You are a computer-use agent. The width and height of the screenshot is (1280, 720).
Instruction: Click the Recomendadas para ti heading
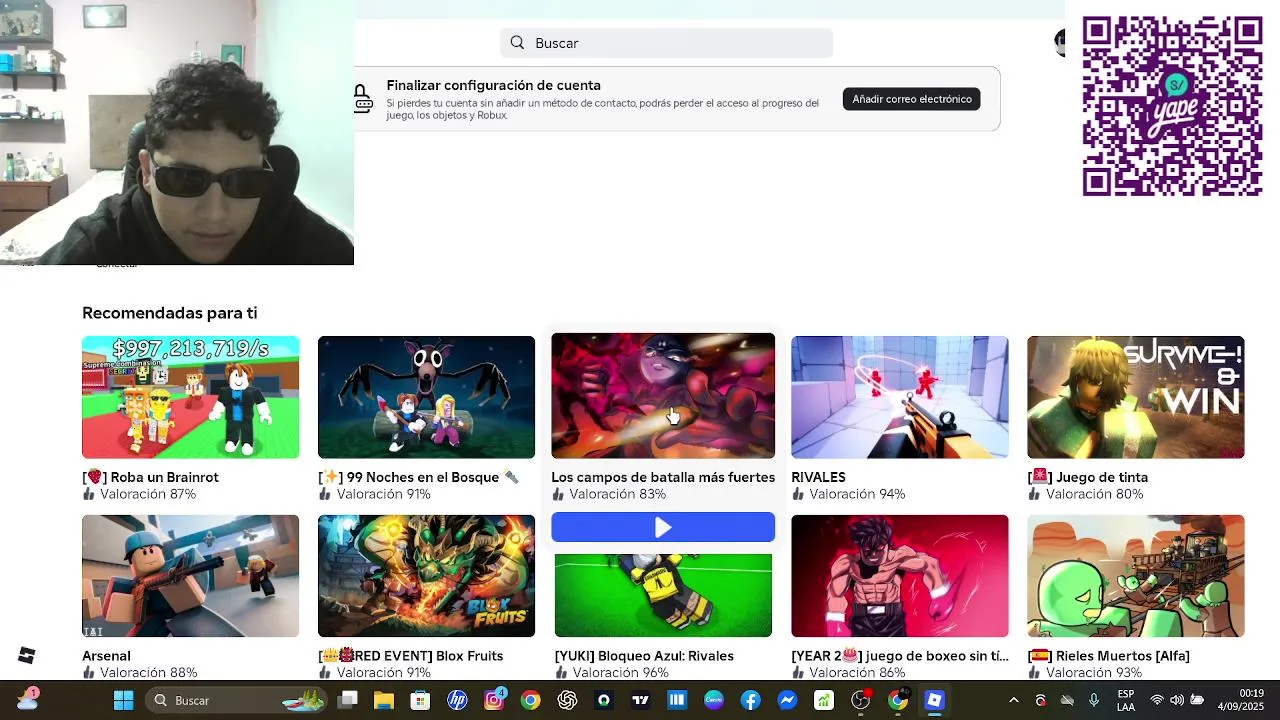coord(170,313)
